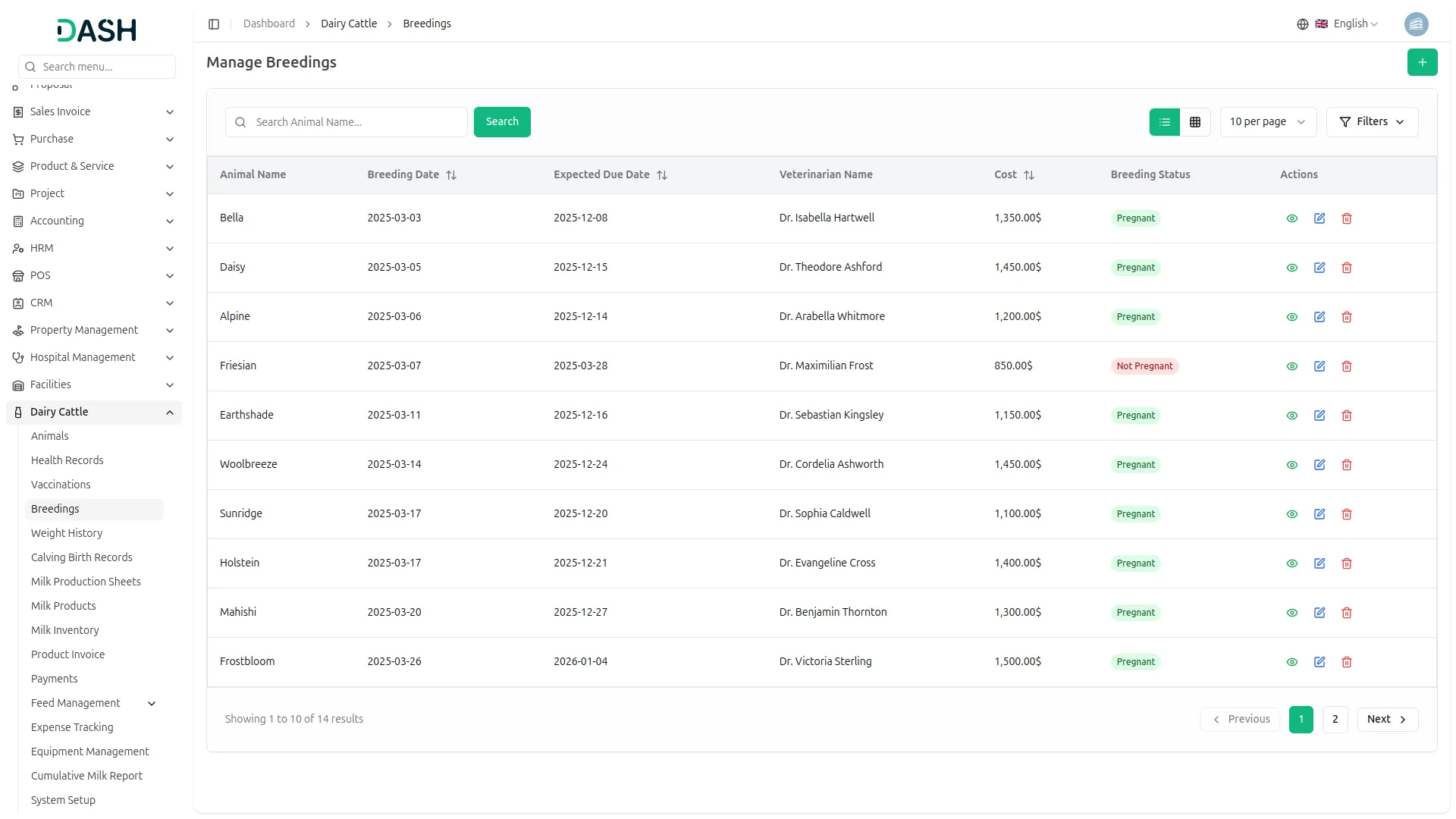1456x819 pixels.
Task: Open Milk Production Sheets menu item
Action: click(x=86, y=582)
